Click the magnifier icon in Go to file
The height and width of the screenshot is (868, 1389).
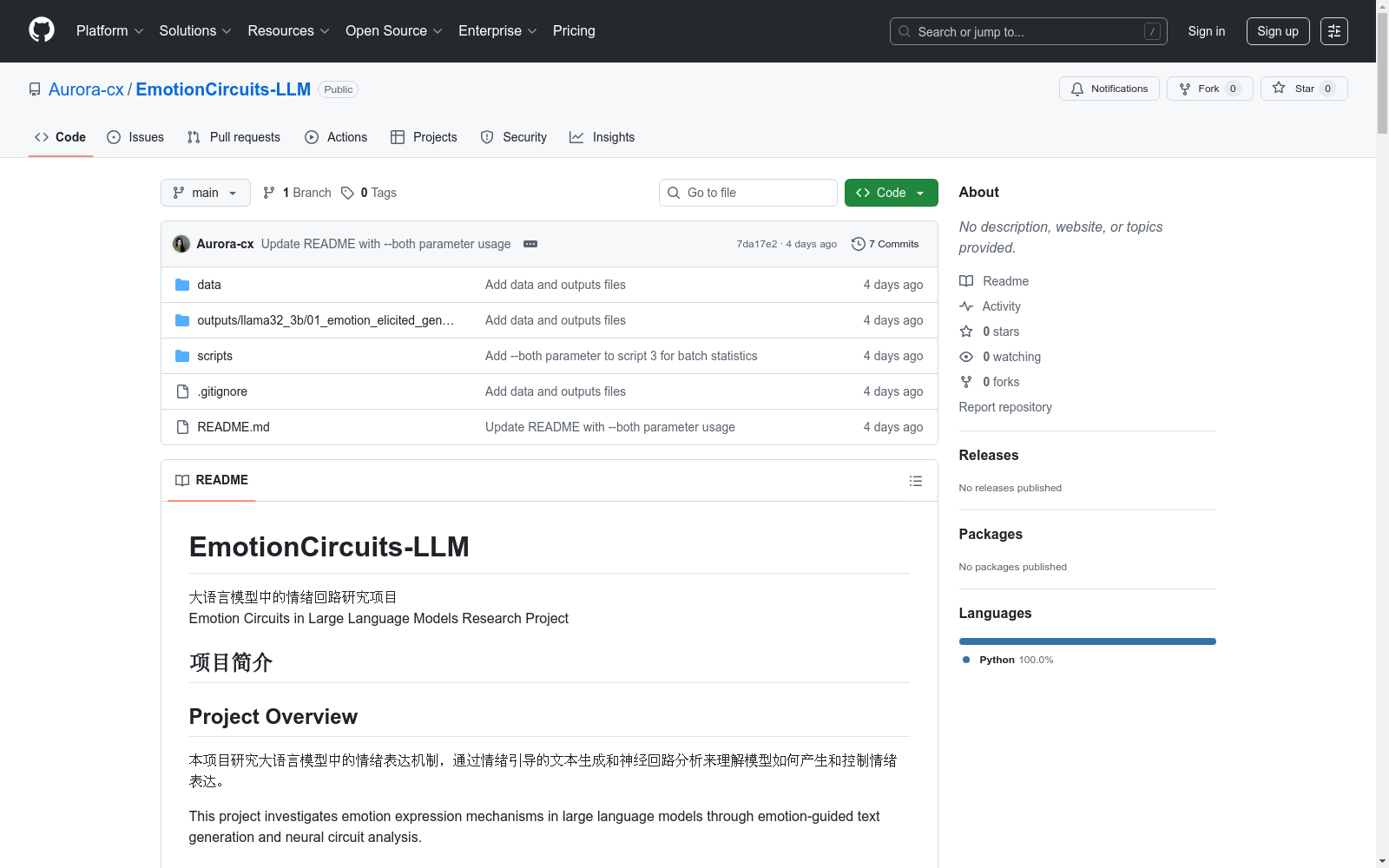674,193
